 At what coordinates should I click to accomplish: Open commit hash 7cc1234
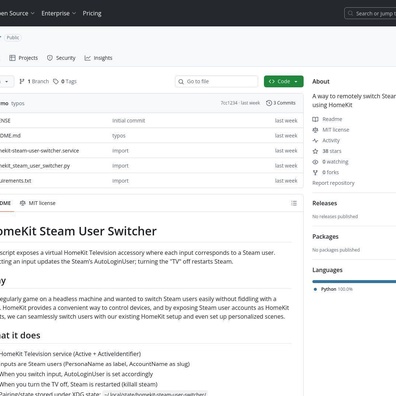[x=229, y=103]
